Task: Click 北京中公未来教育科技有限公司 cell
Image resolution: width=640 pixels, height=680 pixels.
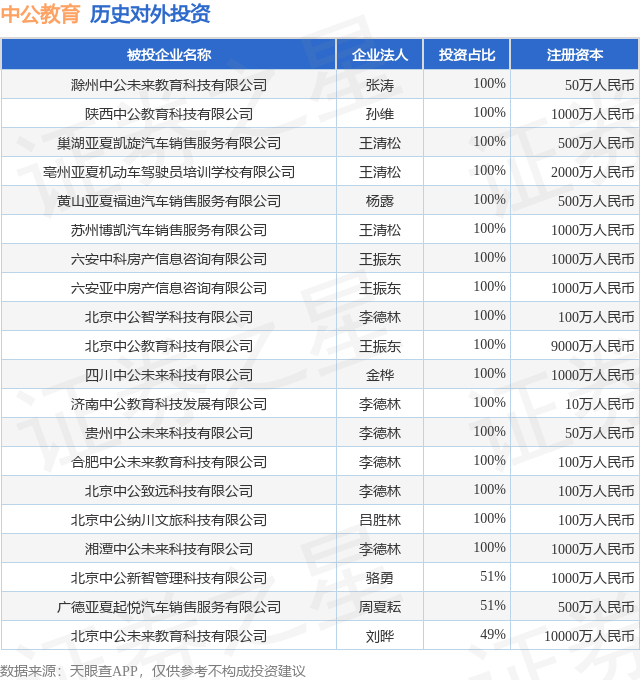Action: click(x=169, y=637)
